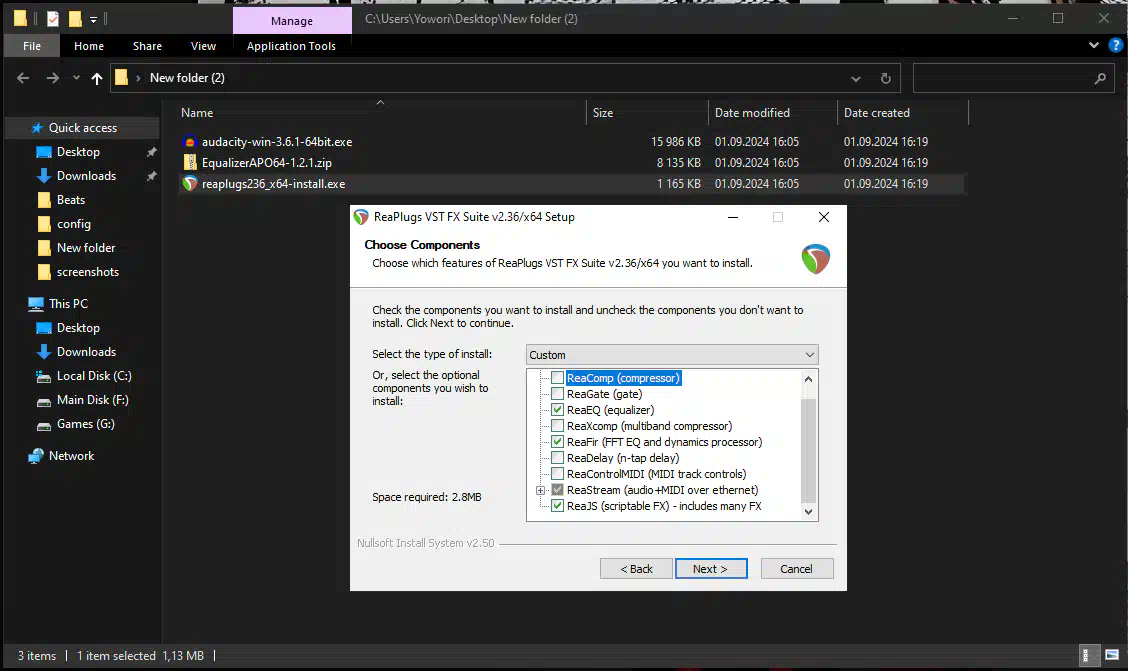Click the Properties icon in Explorer's title bar
Image resolution: width=1128 pixels, height=671 pixels.
coord(53,19)
